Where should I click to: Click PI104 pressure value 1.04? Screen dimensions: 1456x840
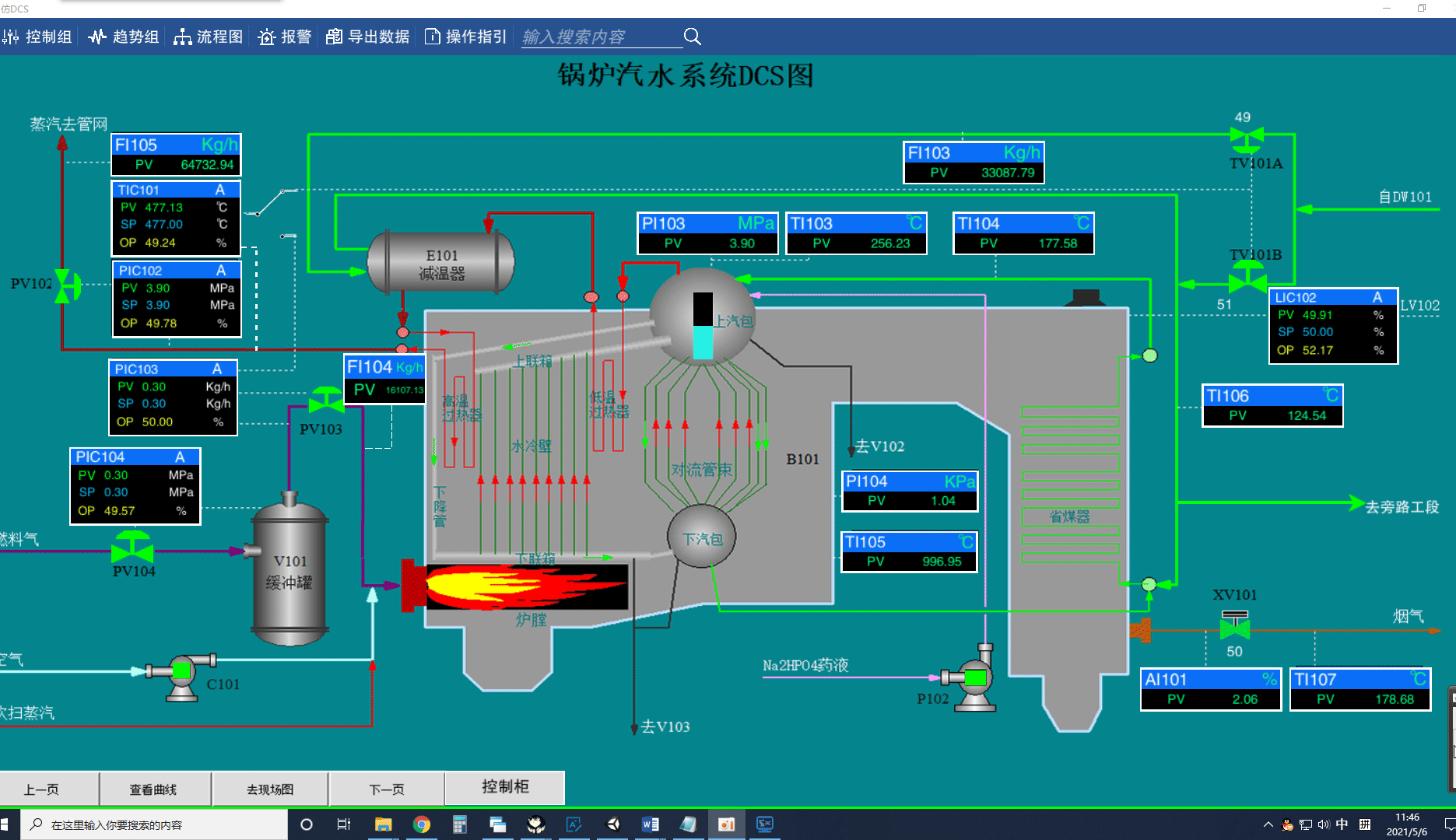(942, 501)
